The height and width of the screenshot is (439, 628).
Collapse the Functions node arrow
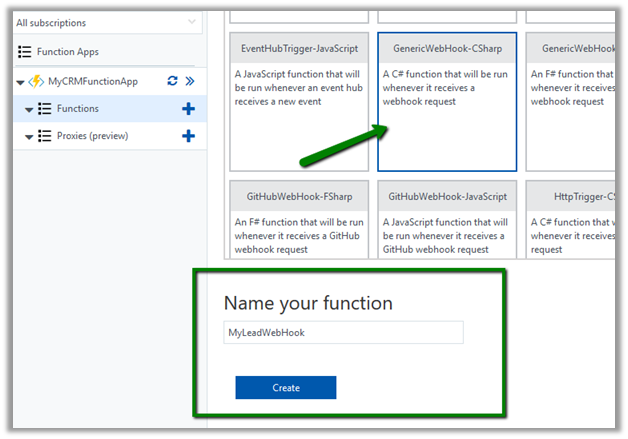pos(28,110)
